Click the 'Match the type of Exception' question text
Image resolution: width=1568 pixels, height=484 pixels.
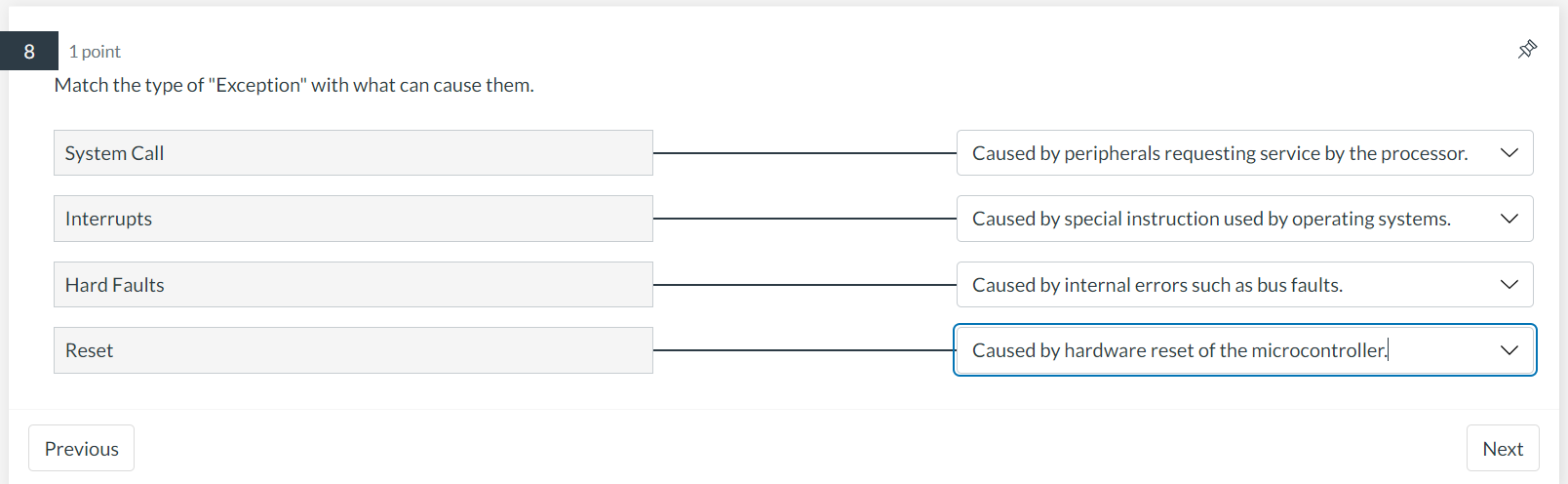[x=294, y=85]
